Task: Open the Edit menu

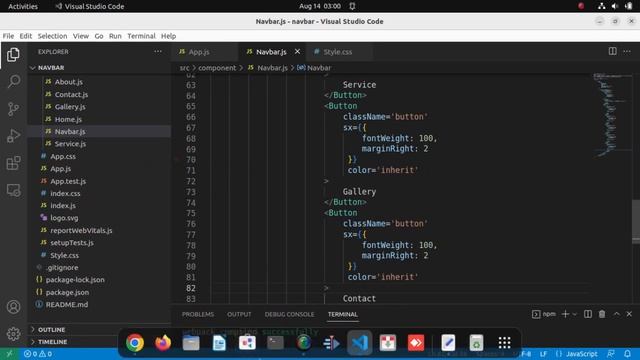Action: click(26, 36)
